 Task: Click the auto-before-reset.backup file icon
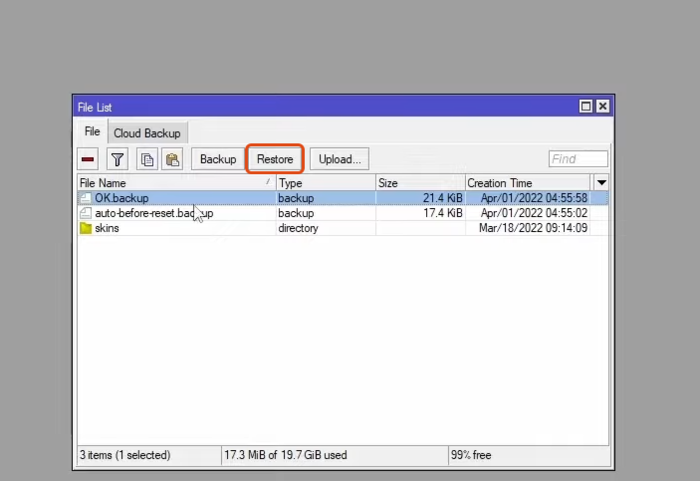pyautogui.click(x=86, y=213)
